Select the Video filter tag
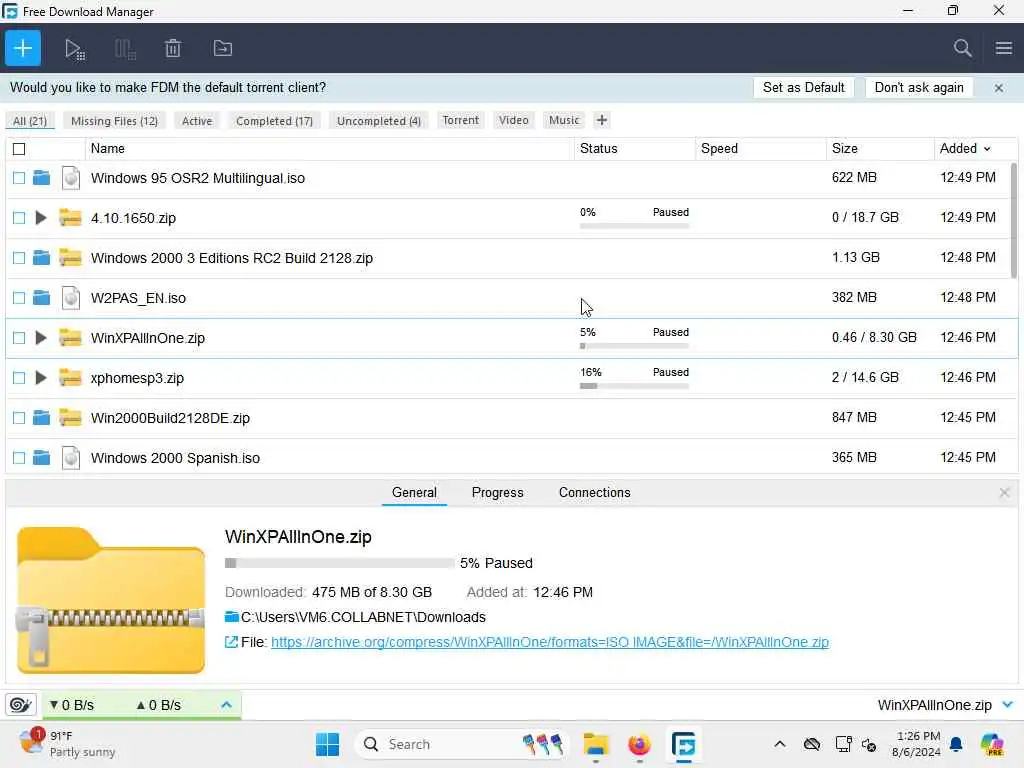The width and height of the screenshot is (1024, 768). [x=513, y=120]
